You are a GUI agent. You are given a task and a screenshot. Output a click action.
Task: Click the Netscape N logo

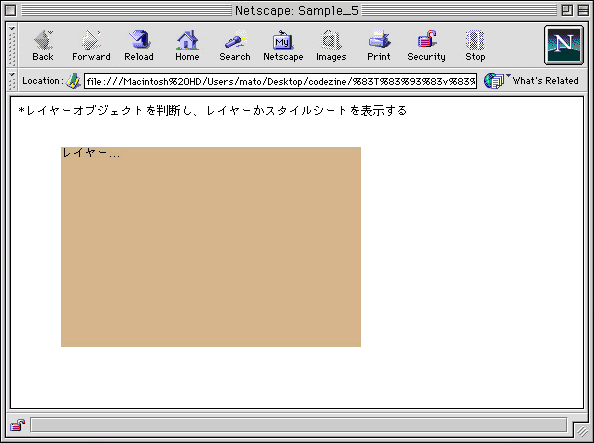click(x=564, y=45)
